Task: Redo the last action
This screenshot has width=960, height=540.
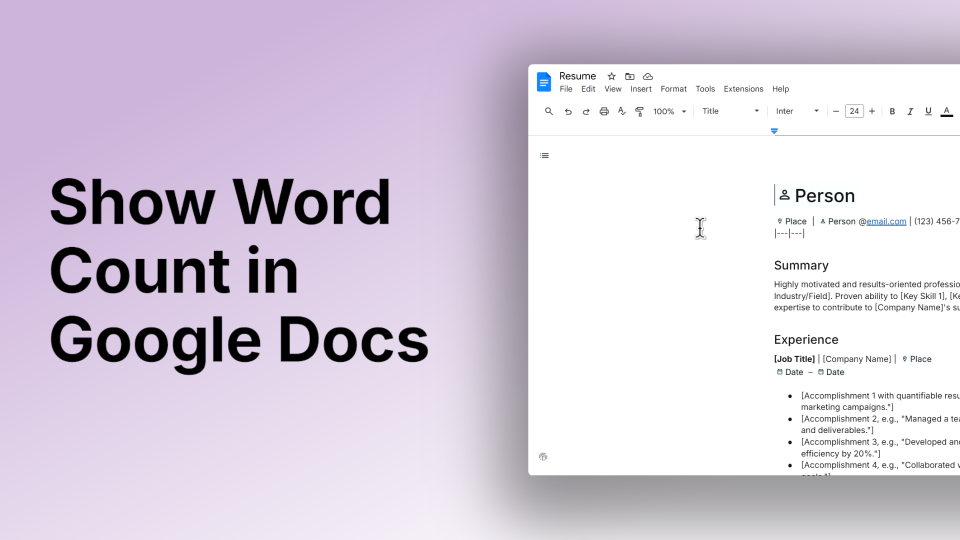Action: [586, 111]
